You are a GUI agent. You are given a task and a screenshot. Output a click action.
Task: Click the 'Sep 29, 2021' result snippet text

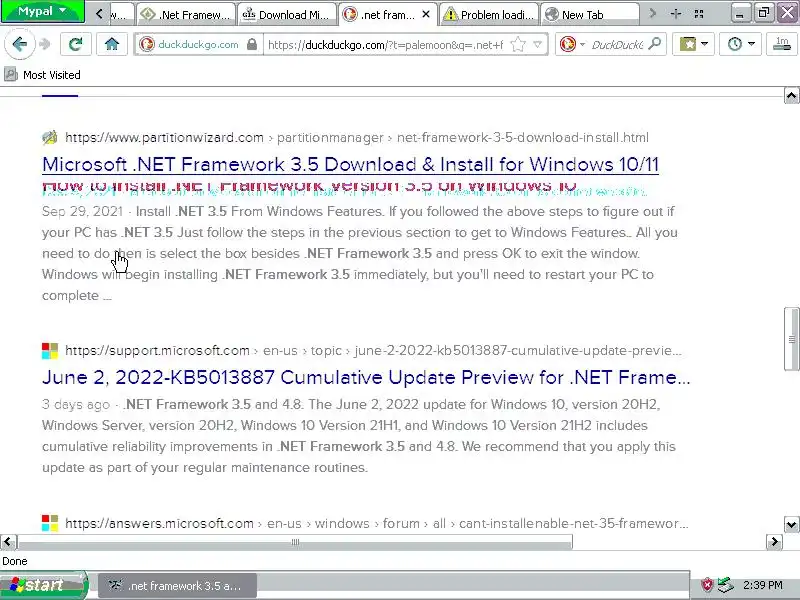click(82, 211)
